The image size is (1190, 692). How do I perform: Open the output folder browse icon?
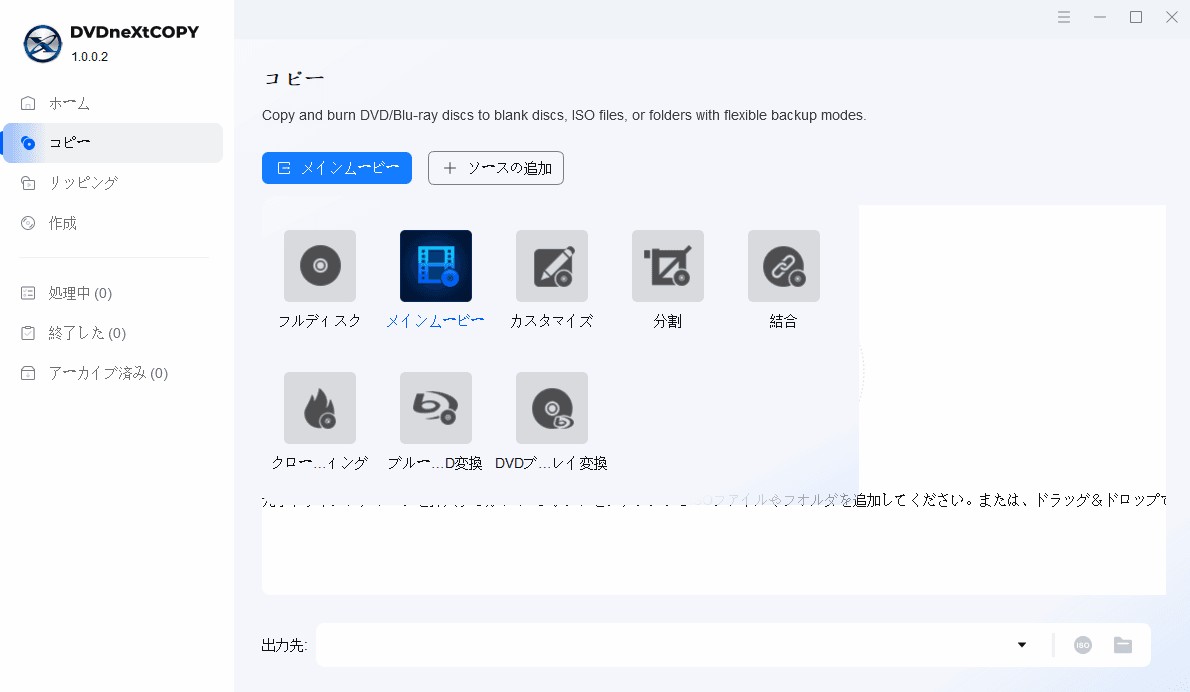tap(1123, 645)
